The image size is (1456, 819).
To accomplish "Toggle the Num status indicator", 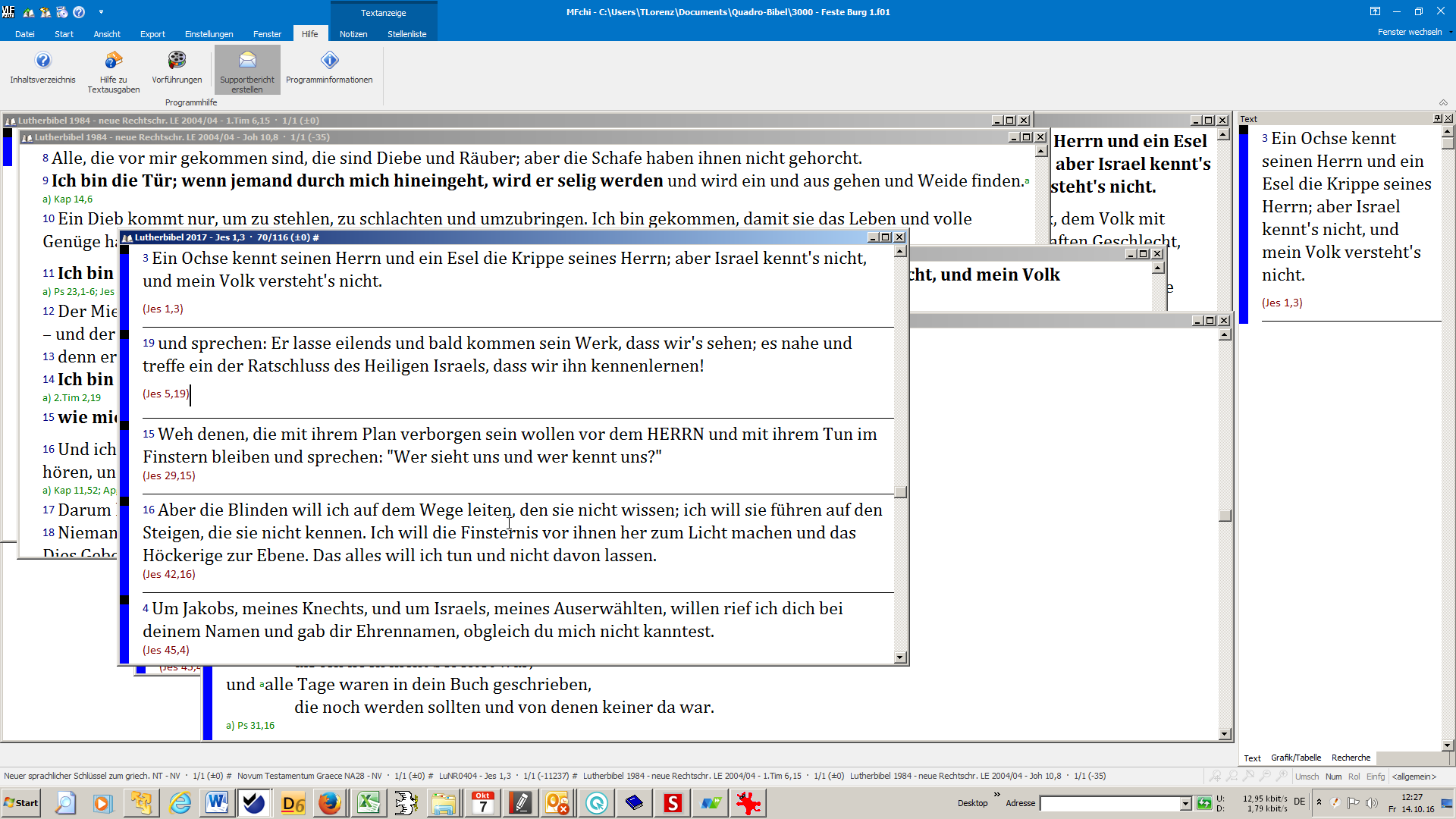I will point(1333,777).
